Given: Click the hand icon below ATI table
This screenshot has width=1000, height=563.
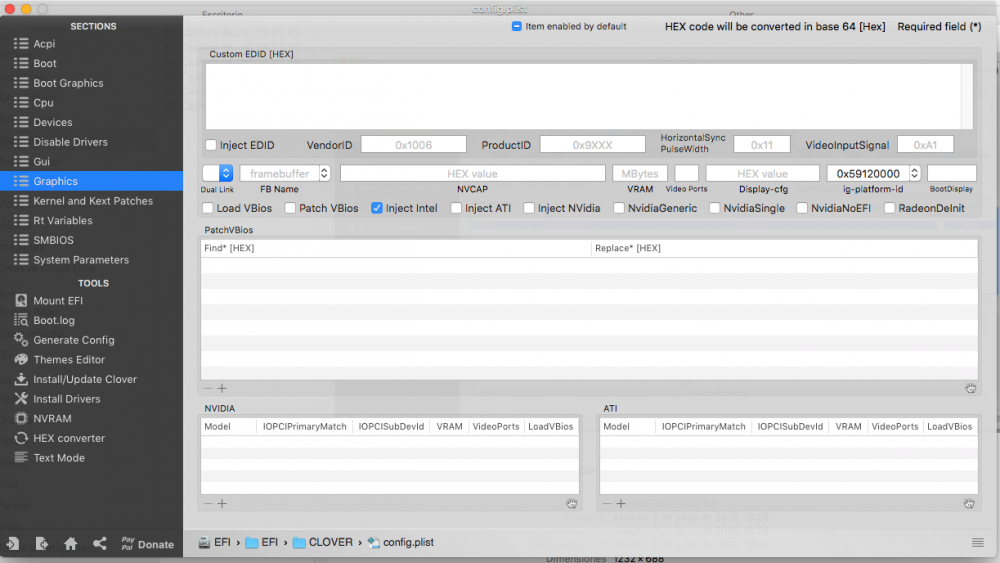Looking at the screenshot, I should 969,504.
